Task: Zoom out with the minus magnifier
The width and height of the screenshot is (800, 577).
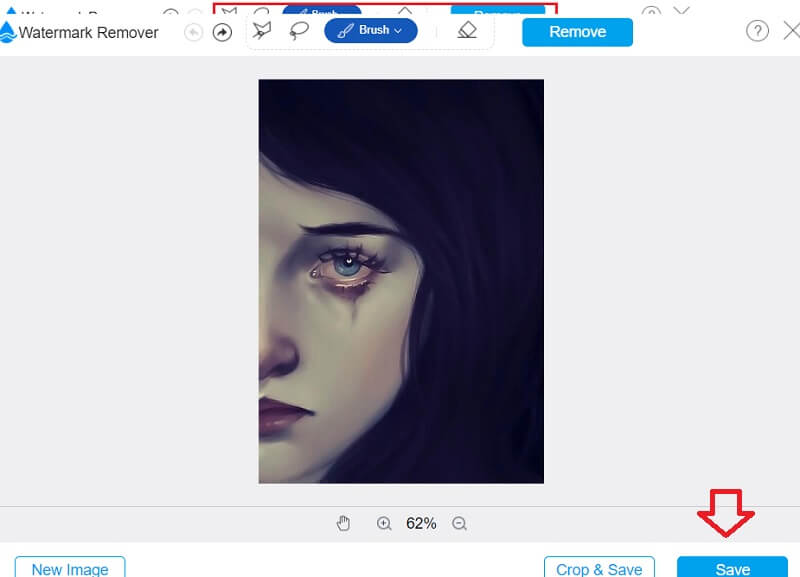Action: (x=459, y=523)
